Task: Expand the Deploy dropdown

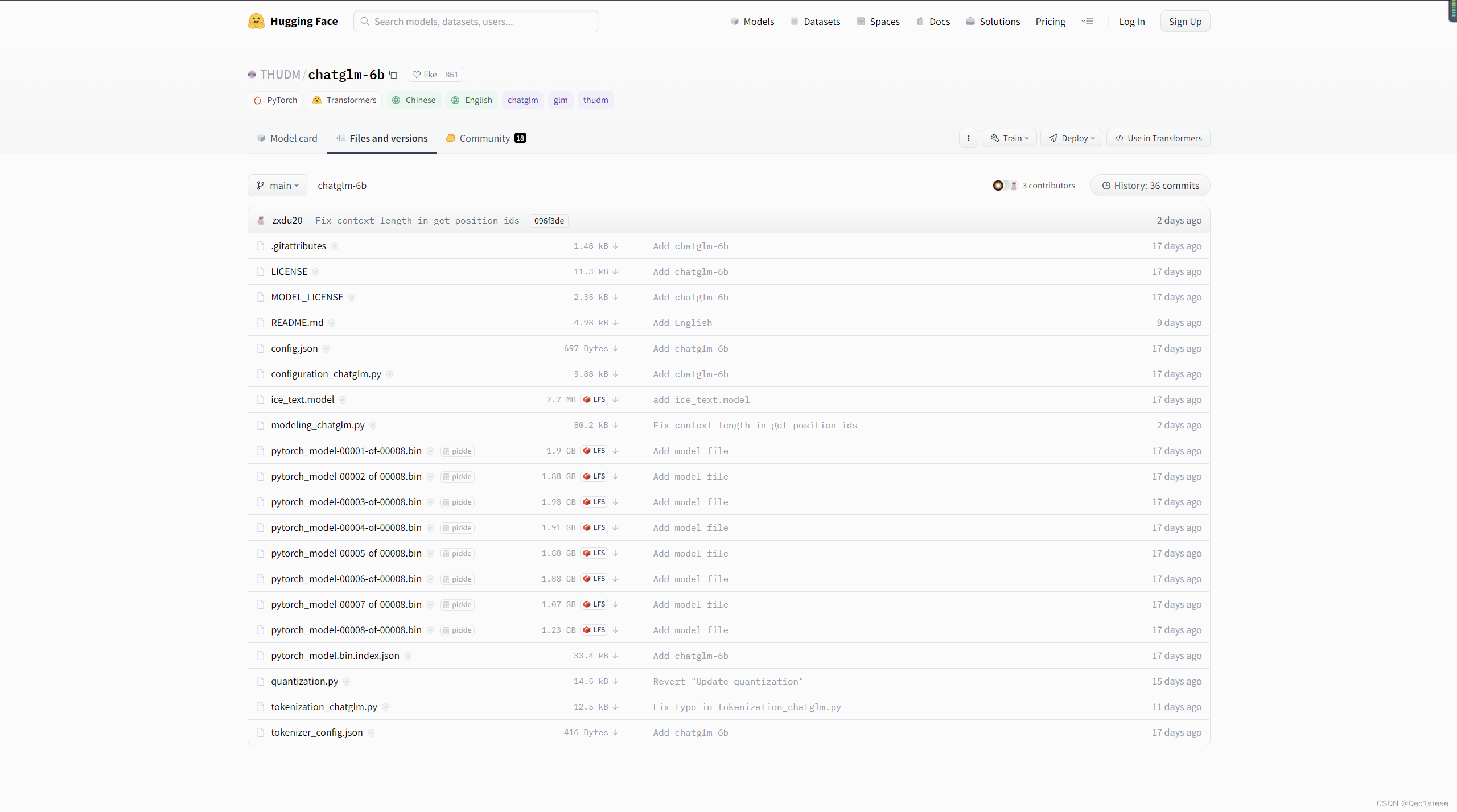Action: (x=1071, y=138)
